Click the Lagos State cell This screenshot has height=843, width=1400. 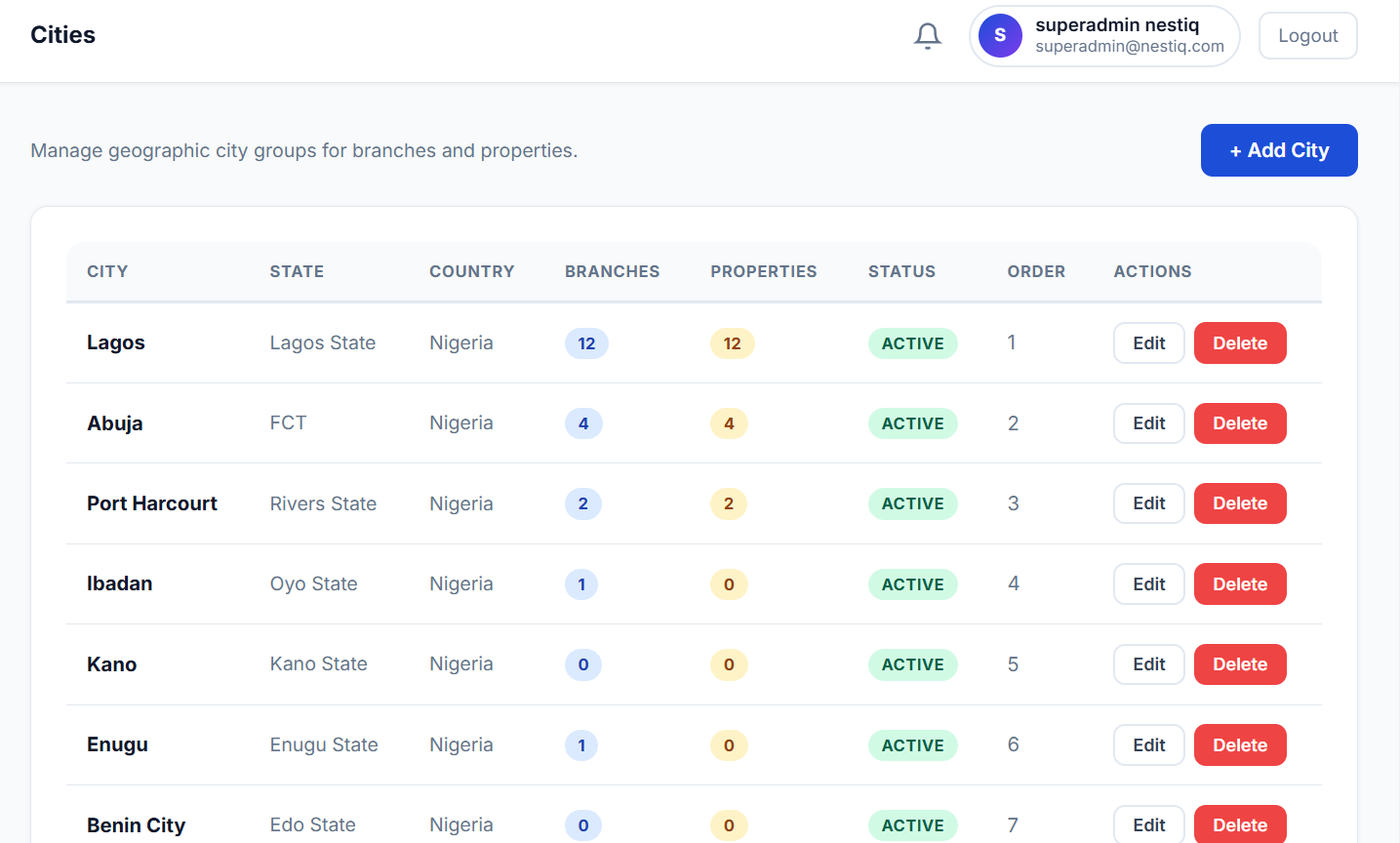click(x=323, y=342)
